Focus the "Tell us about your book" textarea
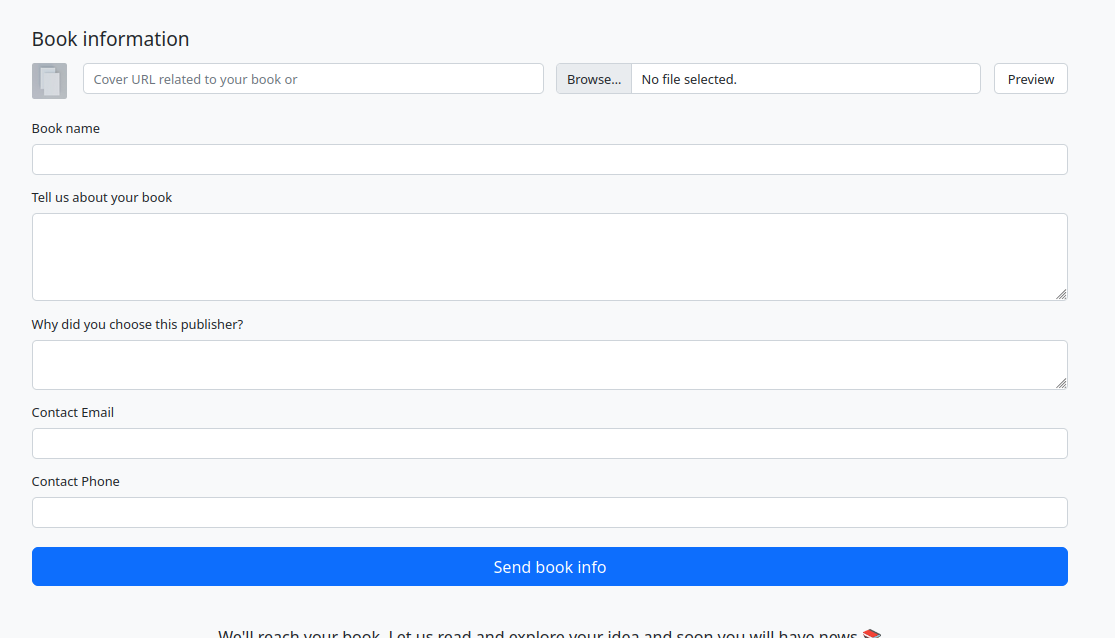Screen dimensions: 1115x638 point(549,256)
